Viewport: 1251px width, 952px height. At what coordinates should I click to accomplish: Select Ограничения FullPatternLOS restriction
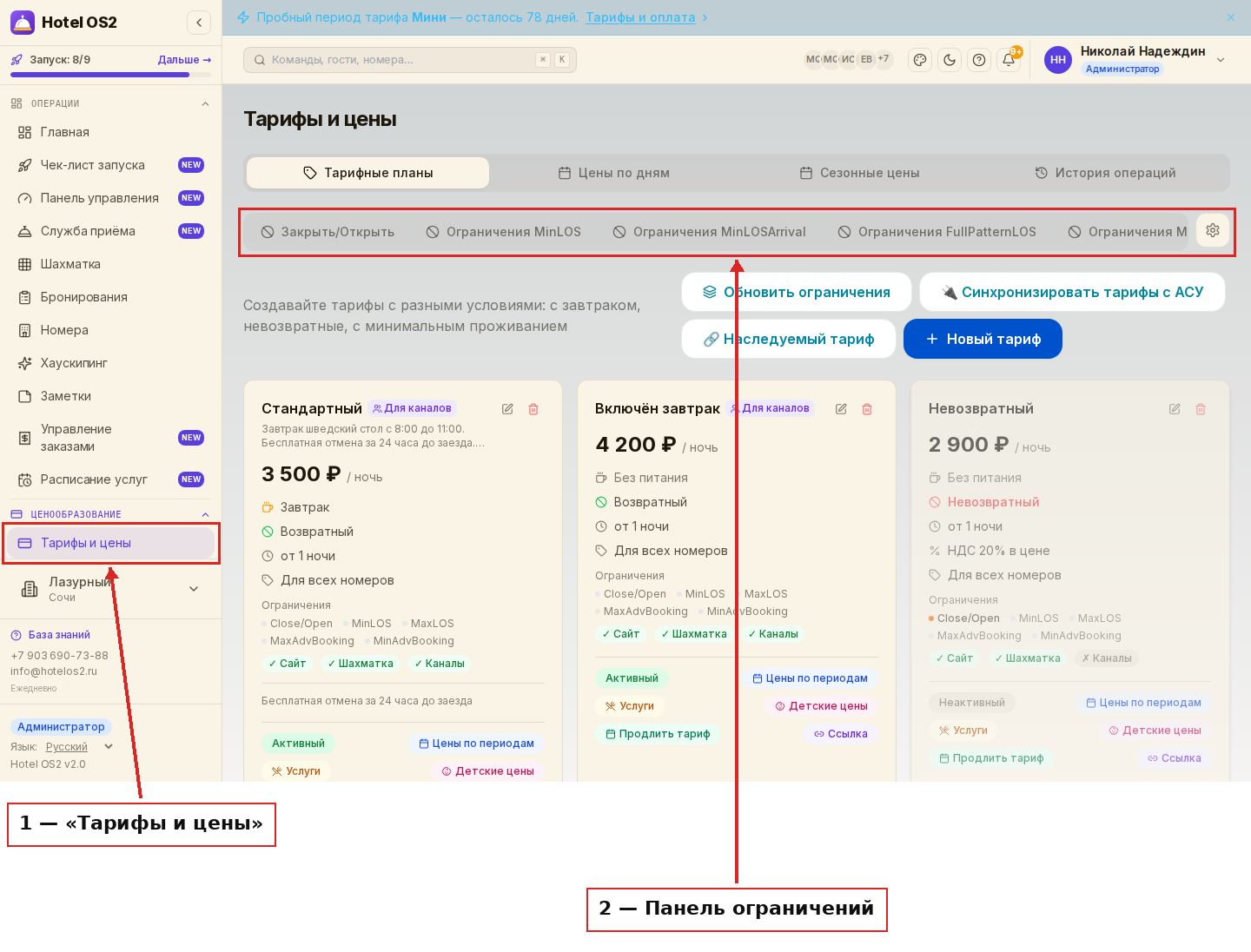pos(937,232)
